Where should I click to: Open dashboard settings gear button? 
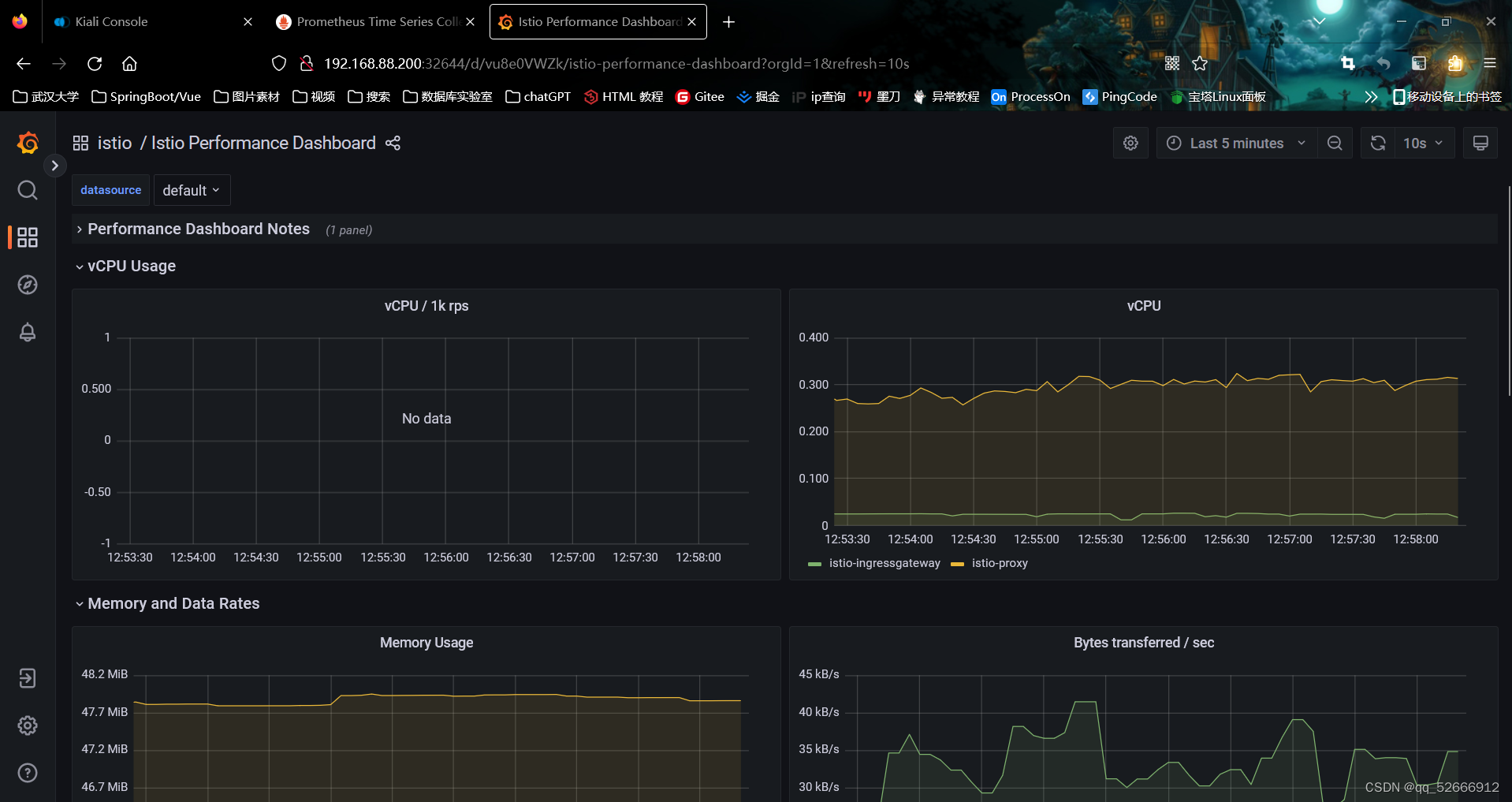pyautogui.click(x=1130, y=143)
